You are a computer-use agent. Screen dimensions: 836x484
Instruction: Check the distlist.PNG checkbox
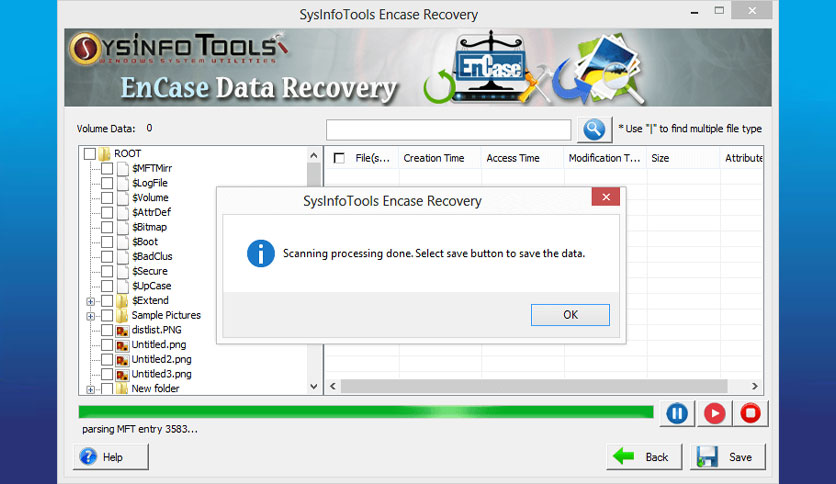[x=107, y=330]
